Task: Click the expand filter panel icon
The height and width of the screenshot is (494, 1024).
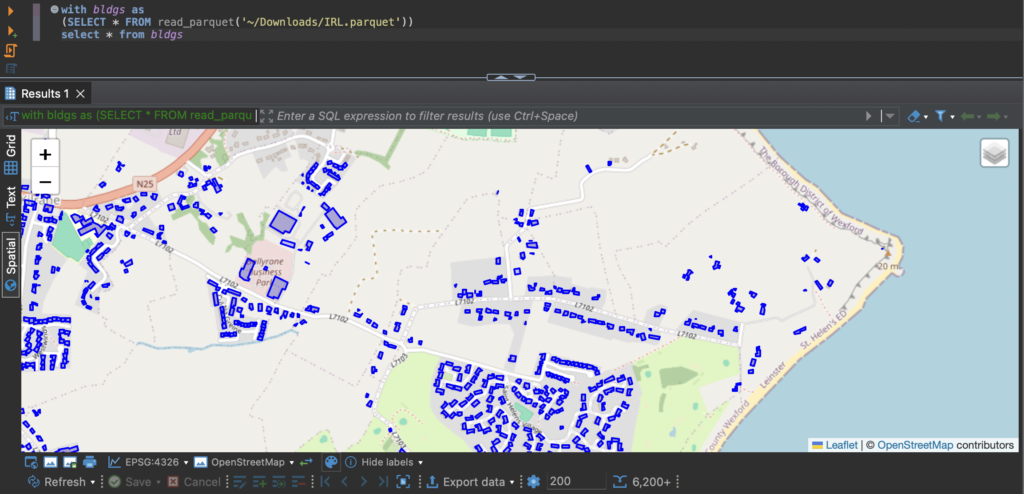Action: (266, 116)
